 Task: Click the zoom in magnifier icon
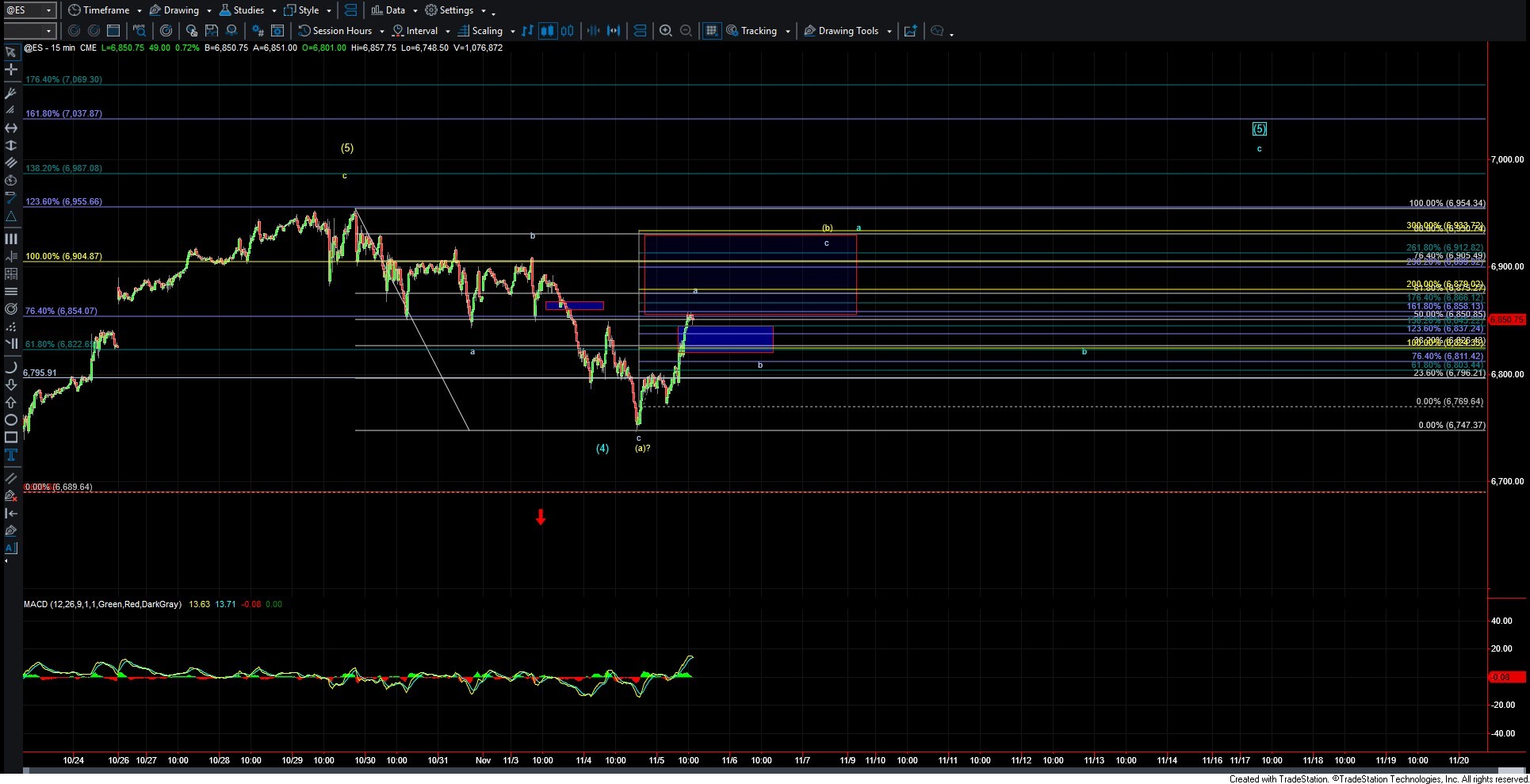coord(665,31)
